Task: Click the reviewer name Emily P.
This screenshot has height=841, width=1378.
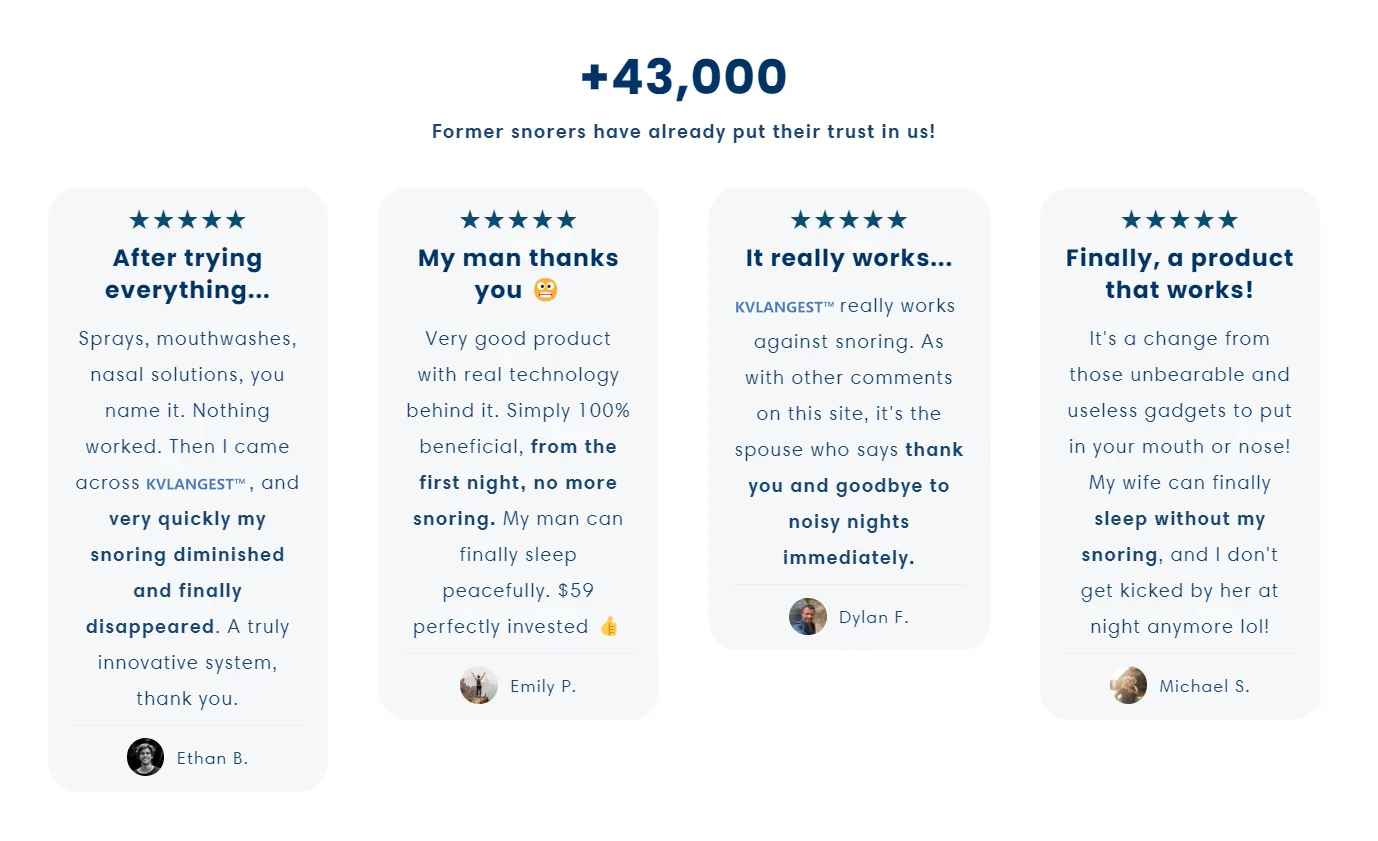Action: tap(543, 686)
